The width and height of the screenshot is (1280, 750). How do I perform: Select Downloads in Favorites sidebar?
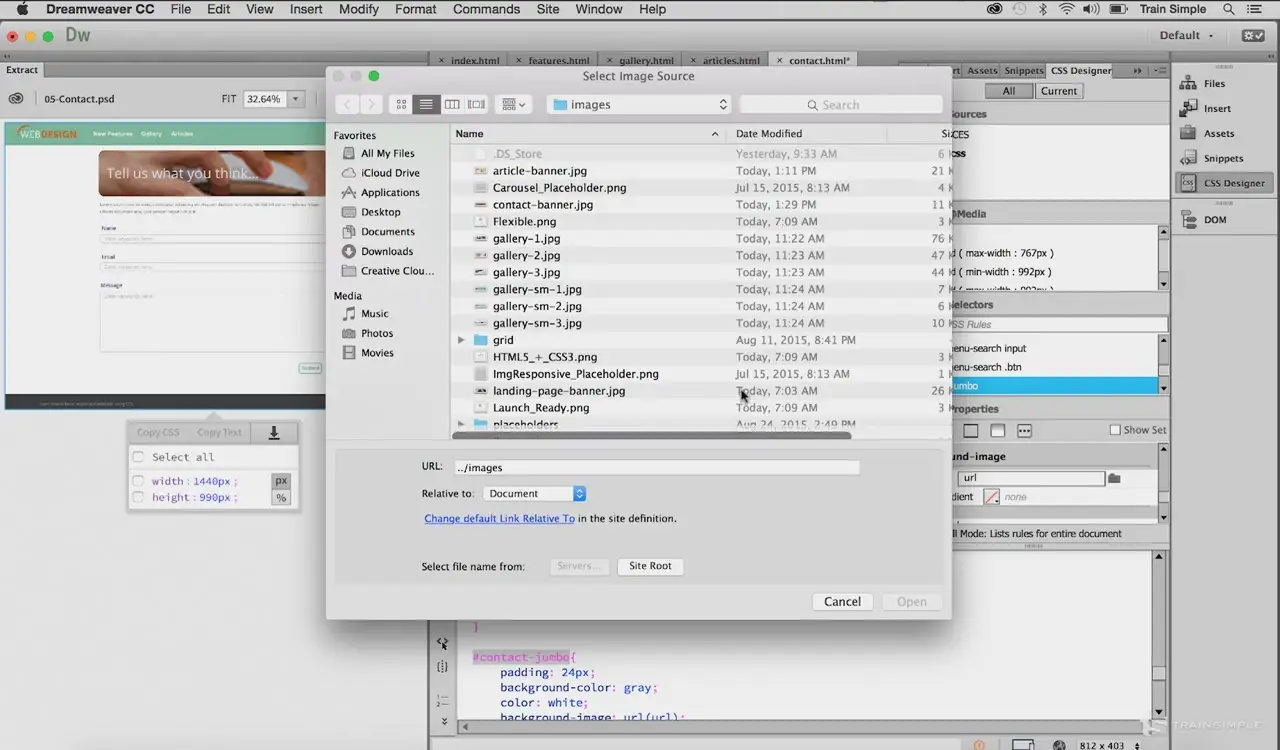[387, 251]
